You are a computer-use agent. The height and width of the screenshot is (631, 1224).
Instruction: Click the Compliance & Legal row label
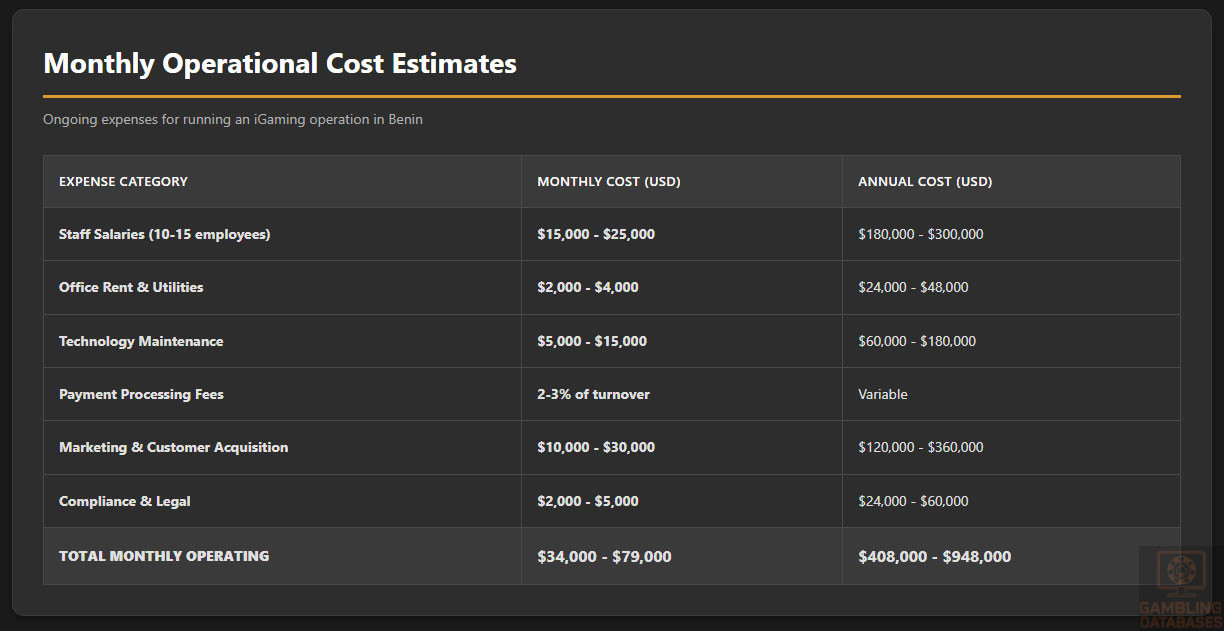click(x=124, y=502)
